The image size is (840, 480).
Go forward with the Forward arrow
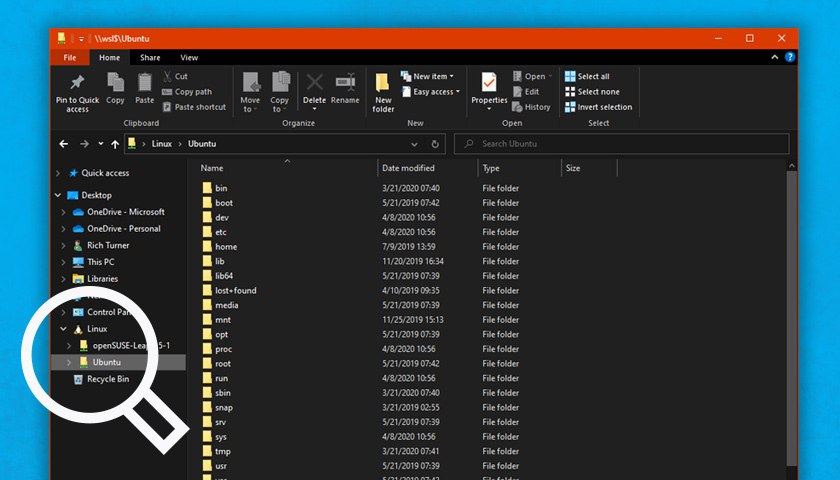[x=84, y=144]
